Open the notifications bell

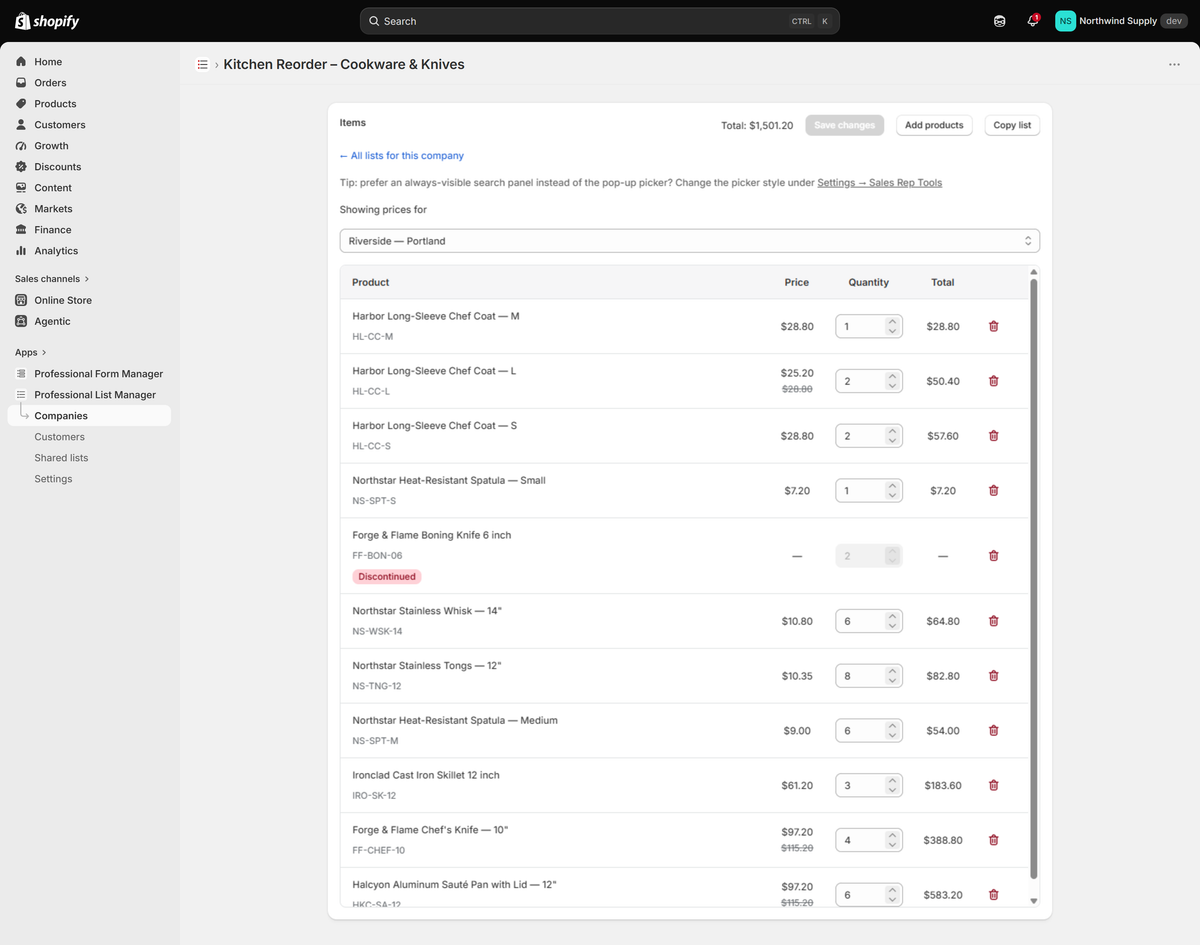pos(1033,21)
